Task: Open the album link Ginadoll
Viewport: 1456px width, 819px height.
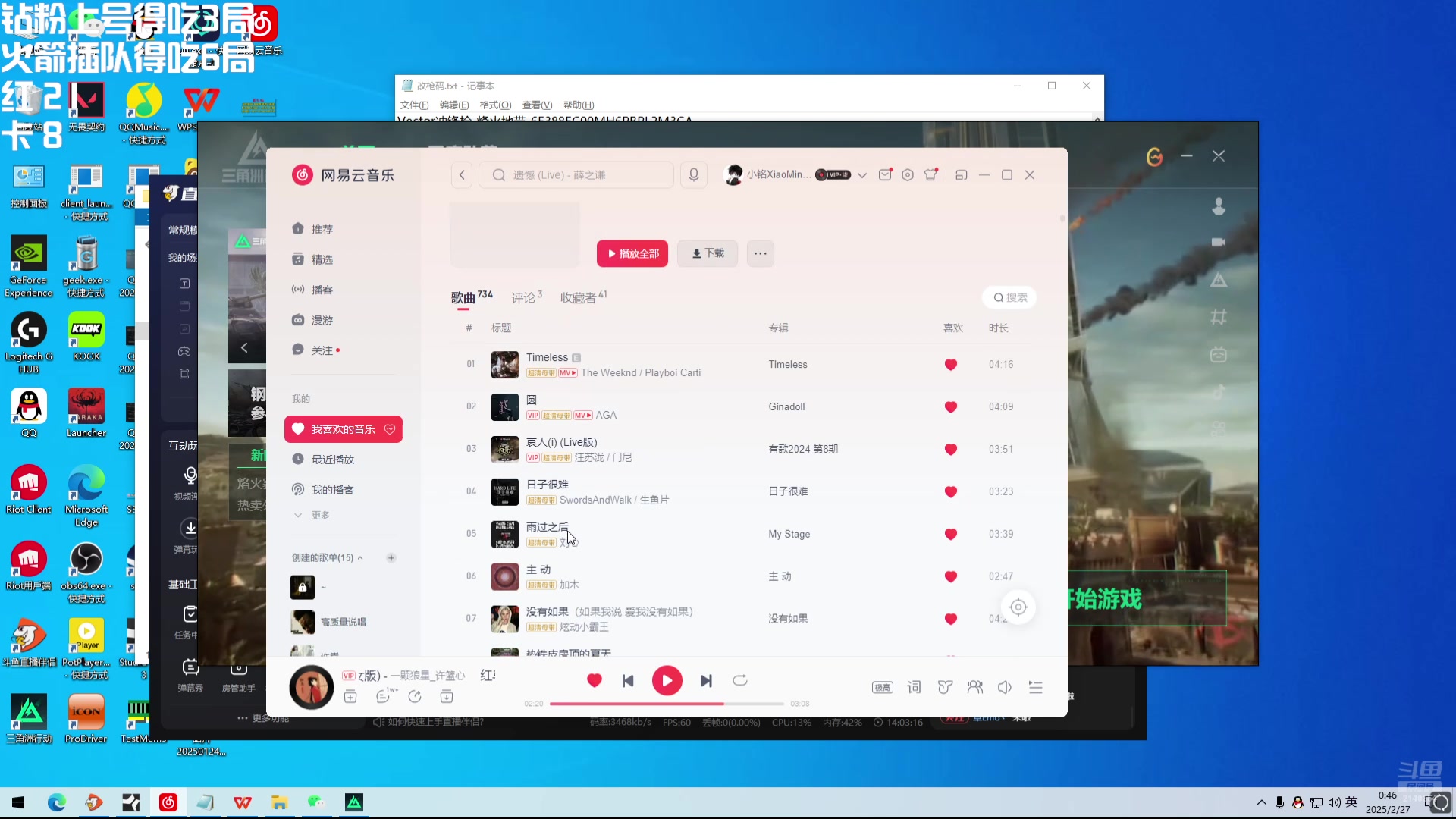Action: tap(786, 407)
